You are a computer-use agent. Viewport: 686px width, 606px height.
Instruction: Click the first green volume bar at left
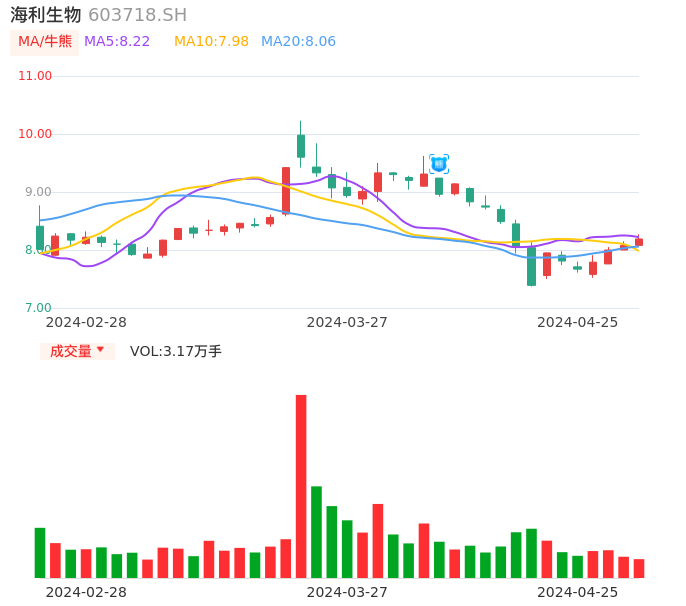pyautogui.click(x=40, y=552)
